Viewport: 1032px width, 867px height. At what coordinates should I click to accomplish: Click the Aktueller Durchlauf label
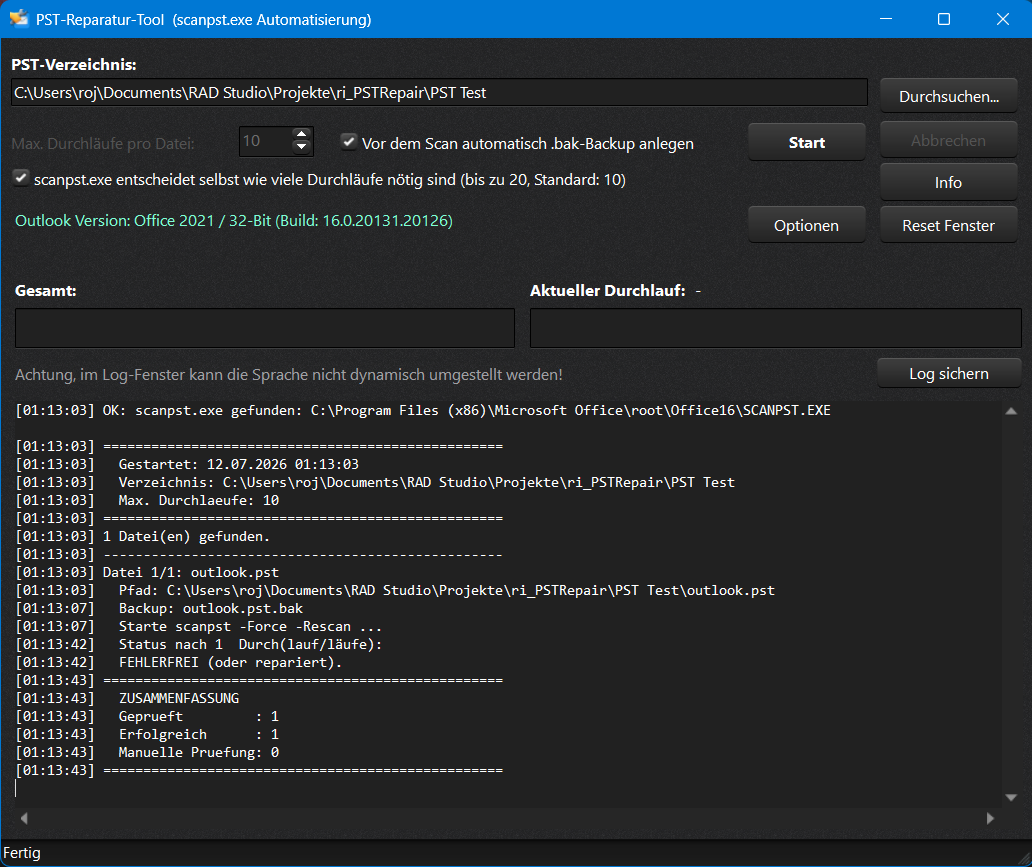tap(607, 290)
